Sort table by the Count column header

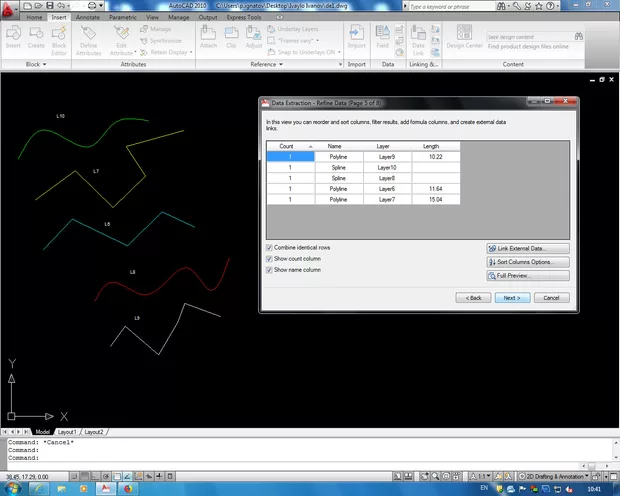(x=287, y=146)
